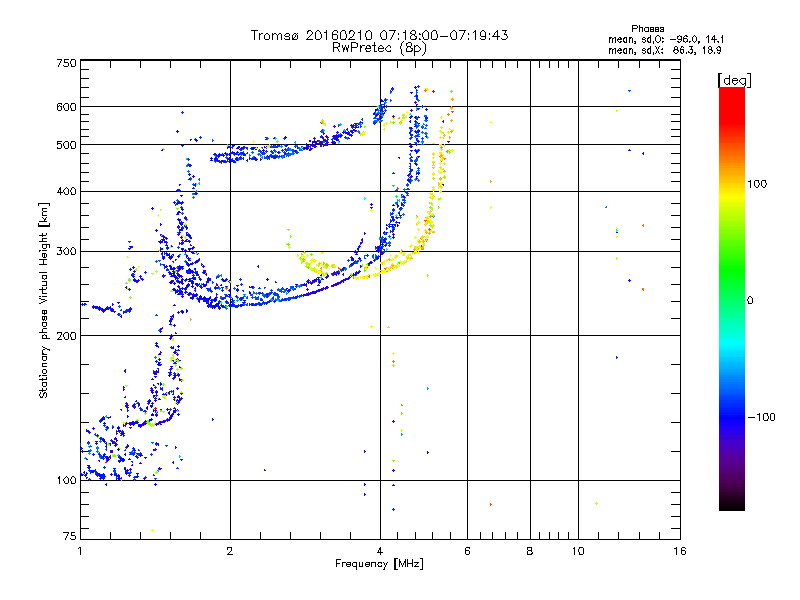Click the "Frequency [MHz]" axis label
Screen dimensions: 800x600
coord(379,564)
